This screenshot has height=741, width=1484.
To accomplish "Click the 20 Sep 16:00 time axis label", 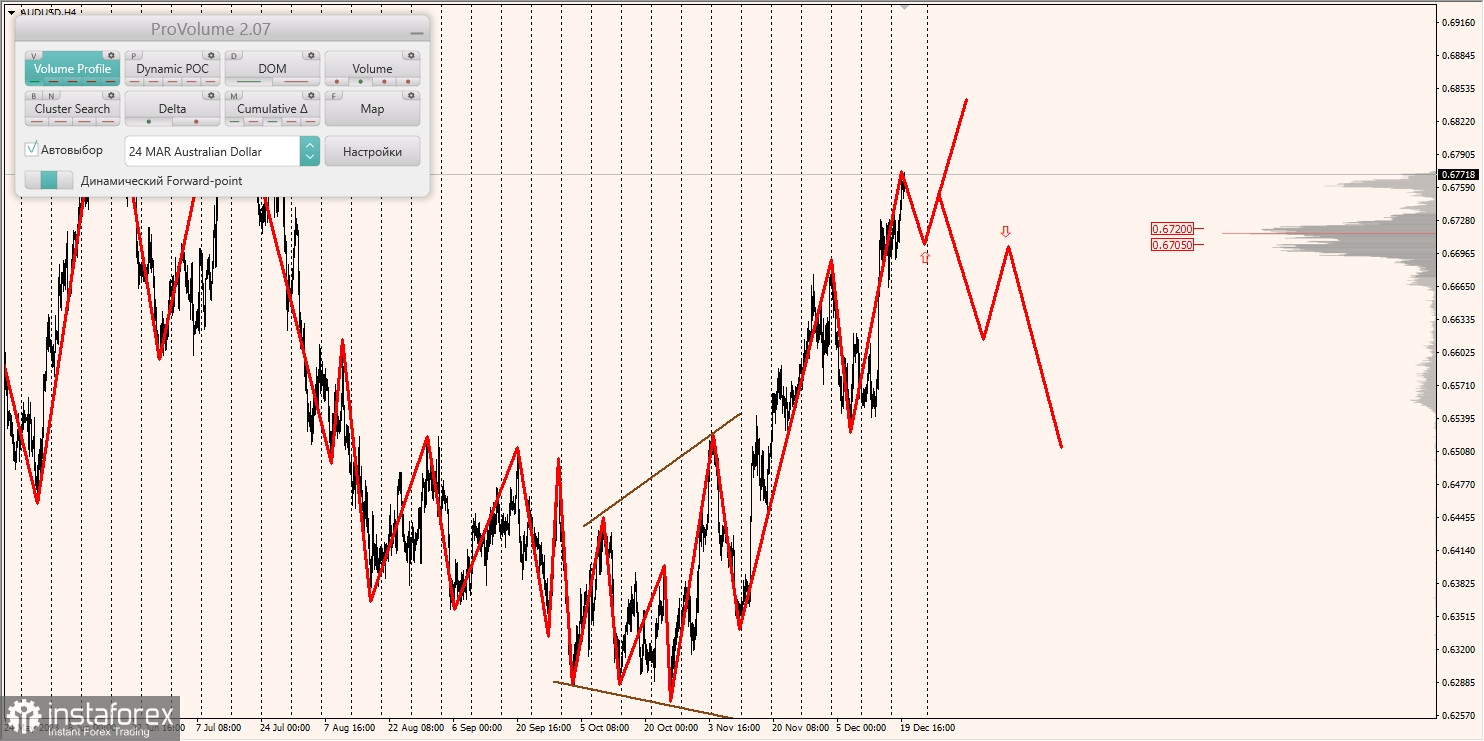I will [x=545, y=728].
